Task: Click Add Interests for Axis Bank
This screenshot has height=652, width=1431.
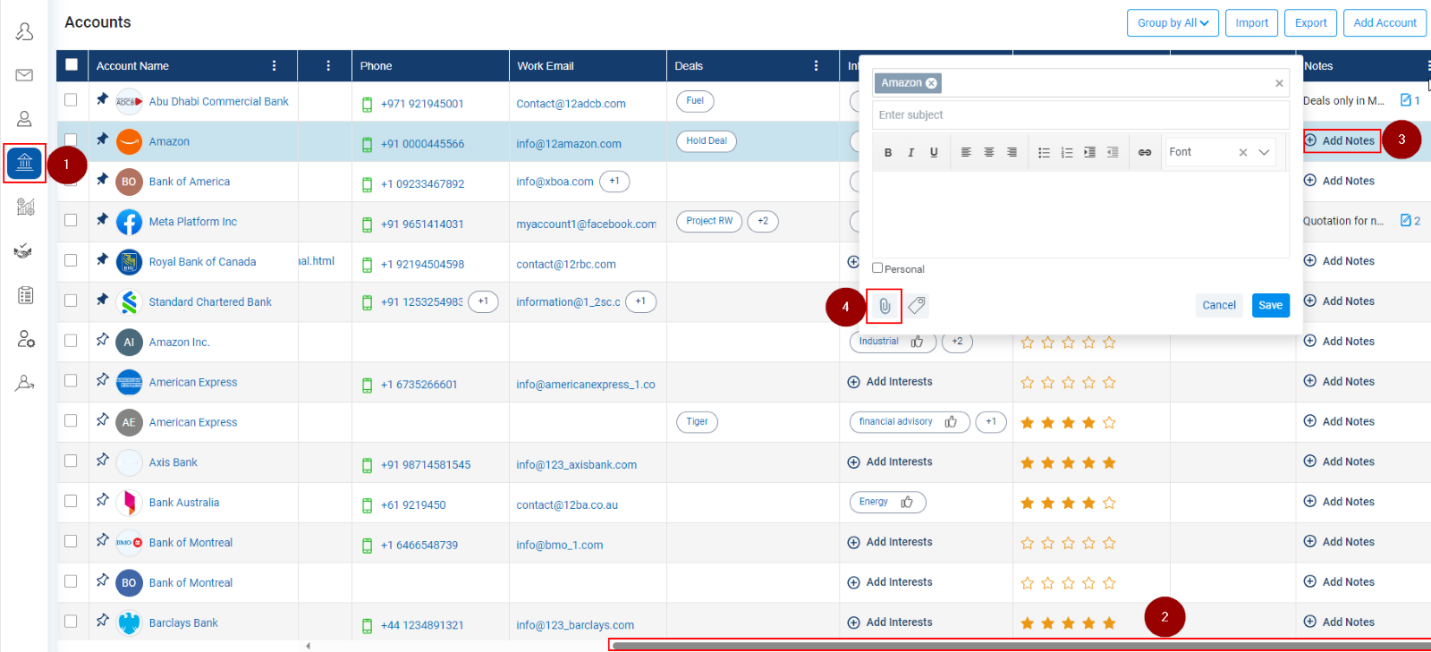Action: point(890,462)
